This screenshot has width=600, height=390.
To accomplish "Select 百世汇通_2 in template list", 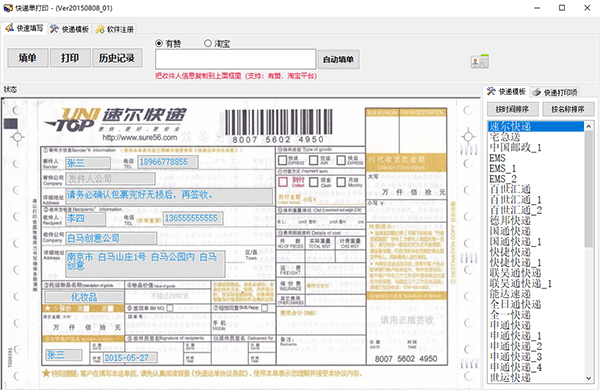I will point(536,210).
